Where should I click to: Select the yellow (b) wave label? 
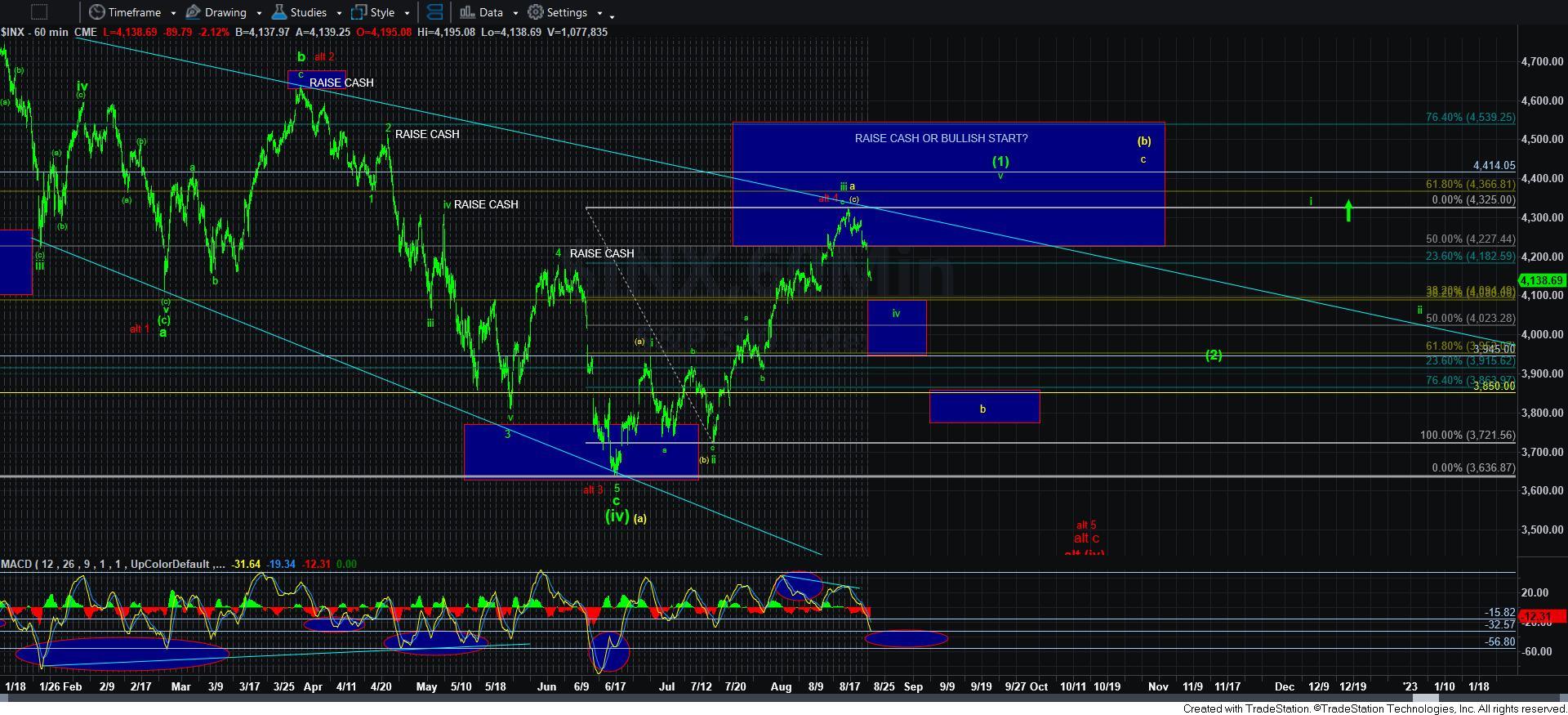click(1144, 141)
